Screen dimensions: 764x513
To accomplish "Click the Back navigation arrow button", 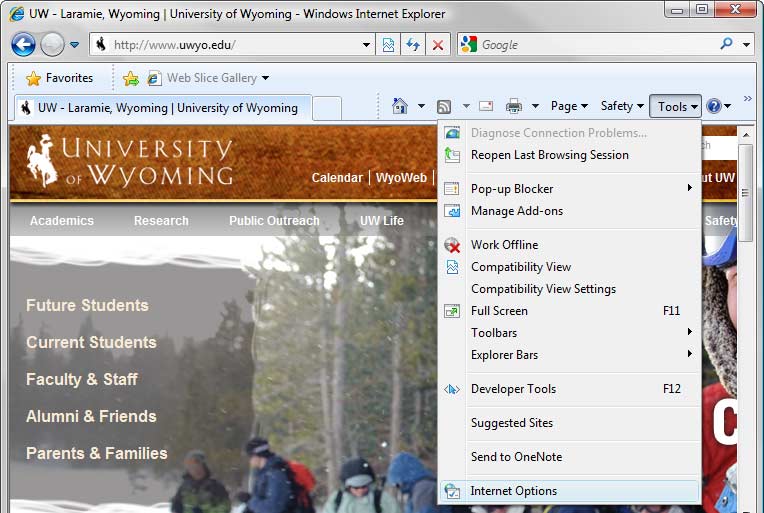I will 23,45.
